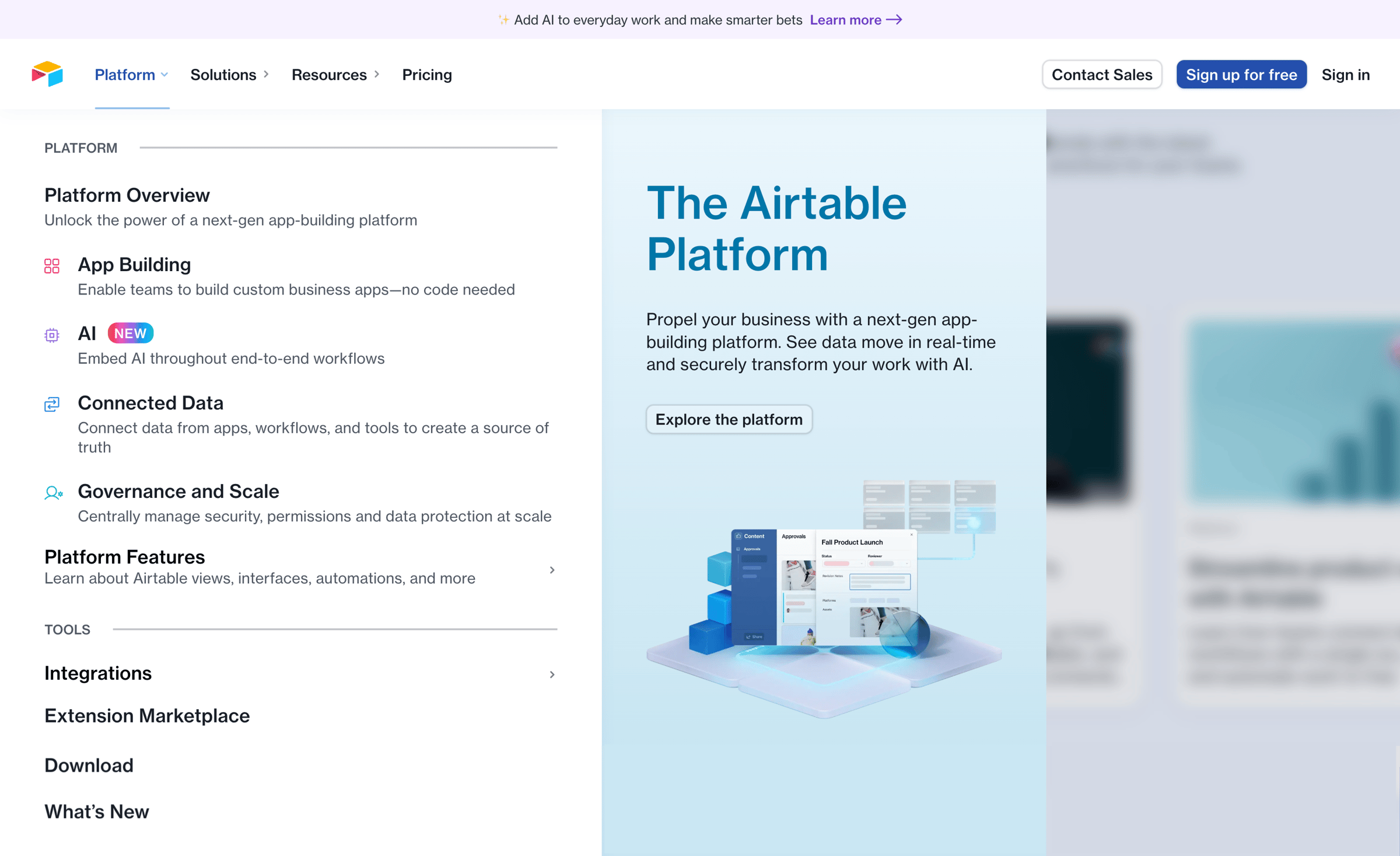Click the Governance and Scale user icon

(x=53, y=493)
